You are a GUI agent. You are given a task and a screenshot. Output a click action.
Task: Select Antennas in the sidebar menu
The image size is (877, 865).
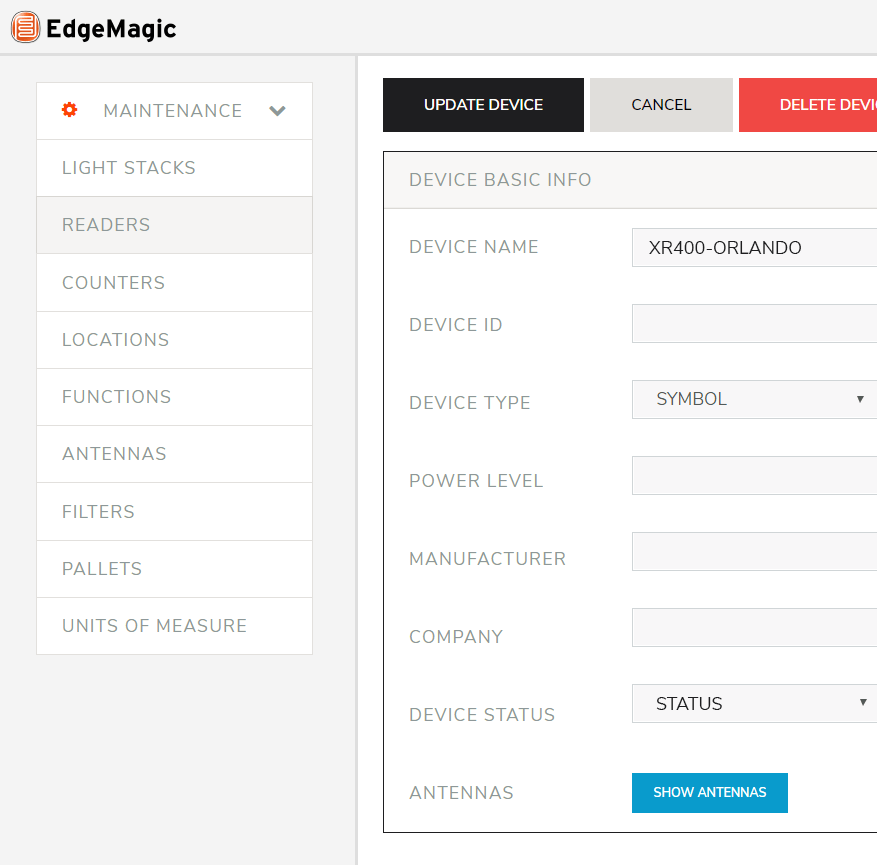pos(175,454)
